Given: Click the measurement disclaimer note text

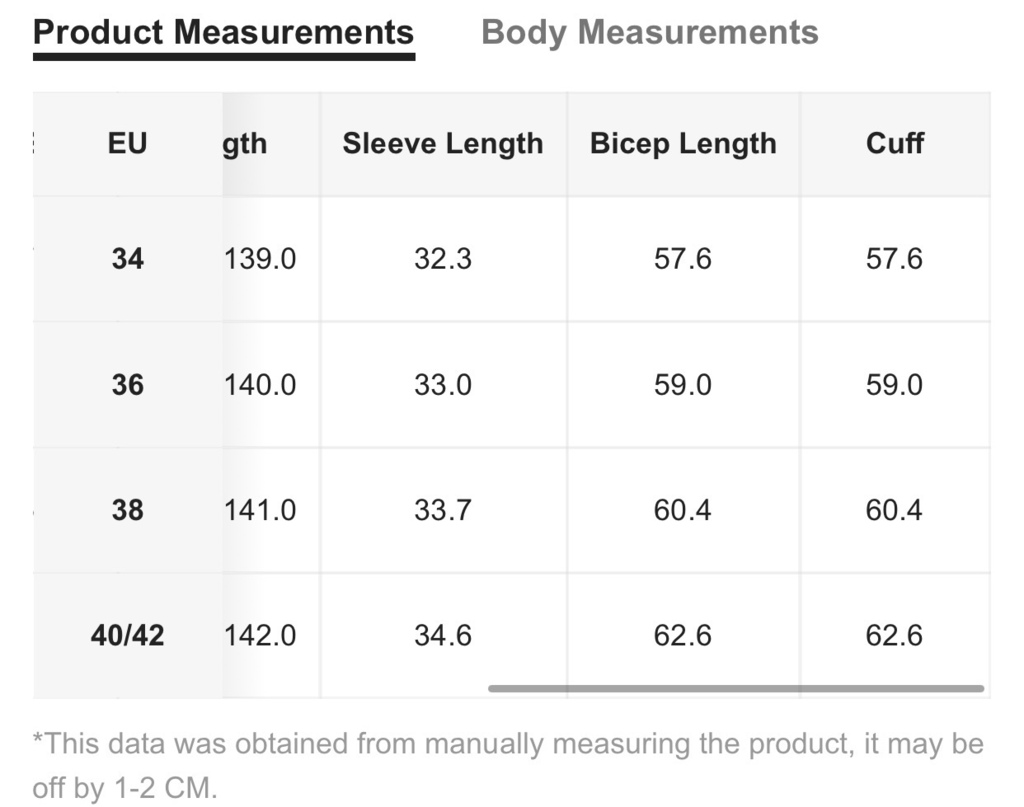Looking at the screenshot, I should (508, 766).
